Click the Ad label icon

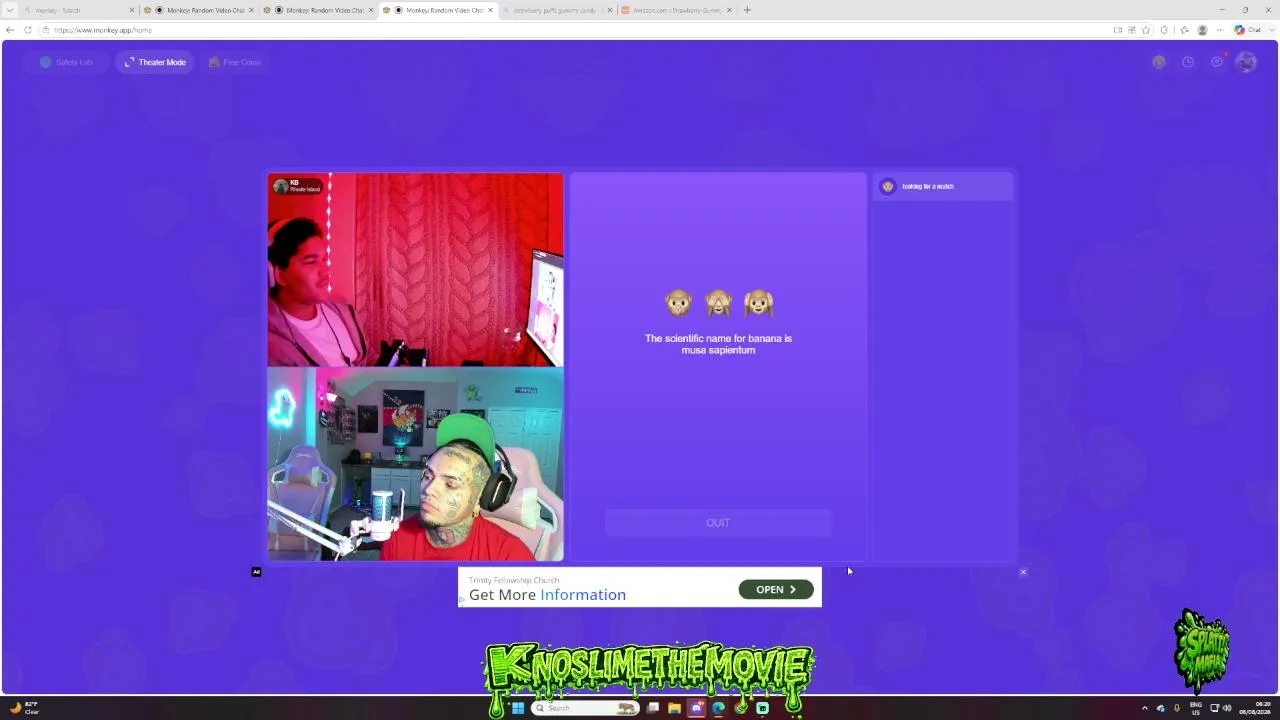point(256,572)
